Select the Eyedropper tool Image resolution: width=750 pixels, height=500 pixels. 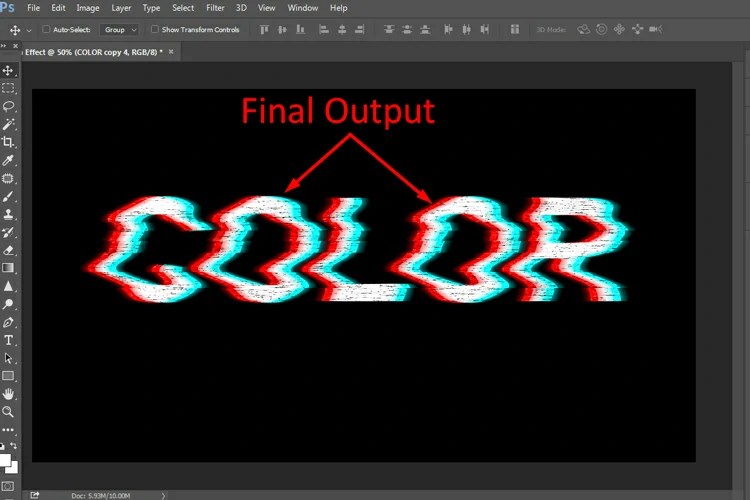[x=8, y=160]
